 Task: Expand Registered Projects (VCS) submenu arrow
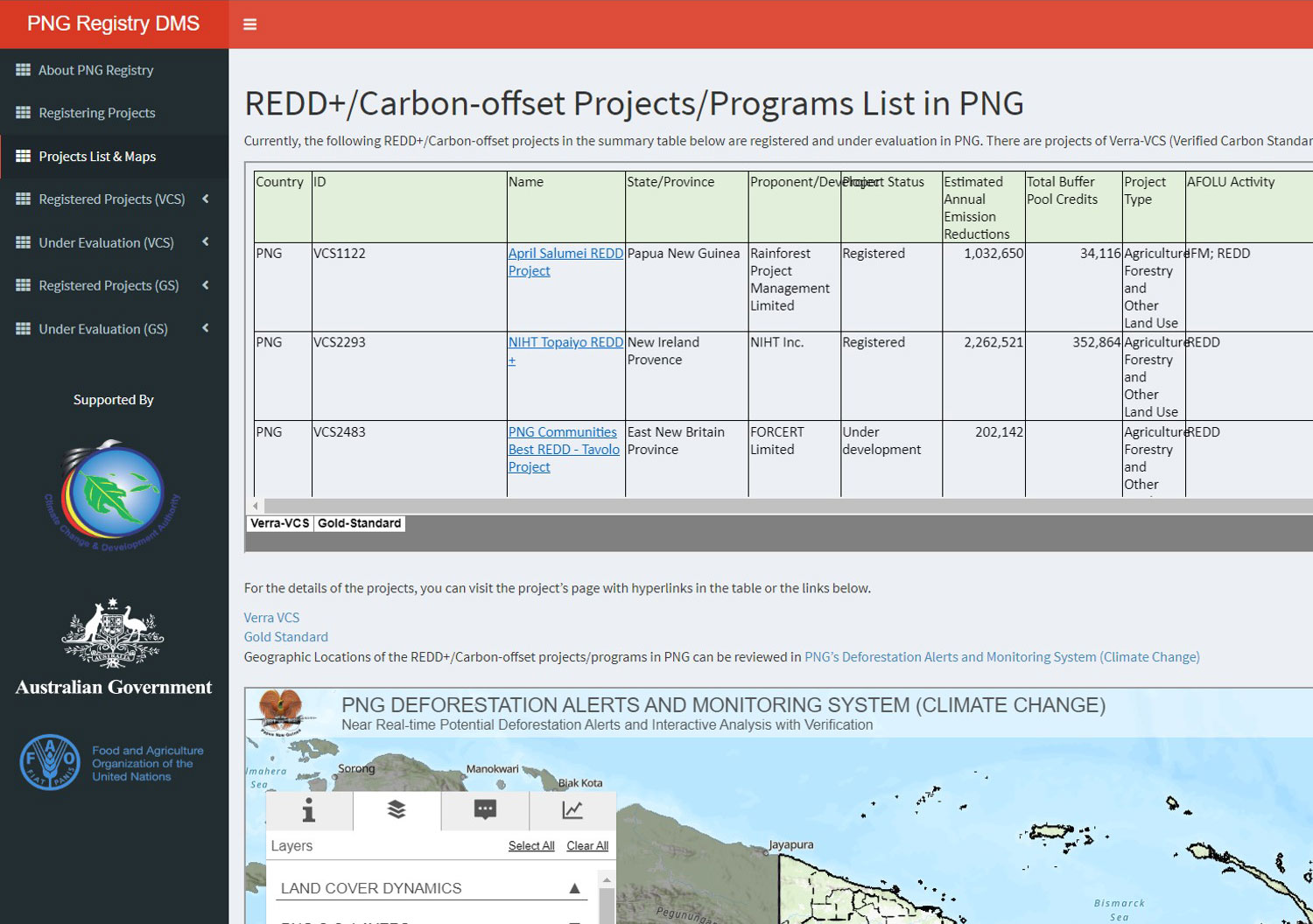point(206,199)
